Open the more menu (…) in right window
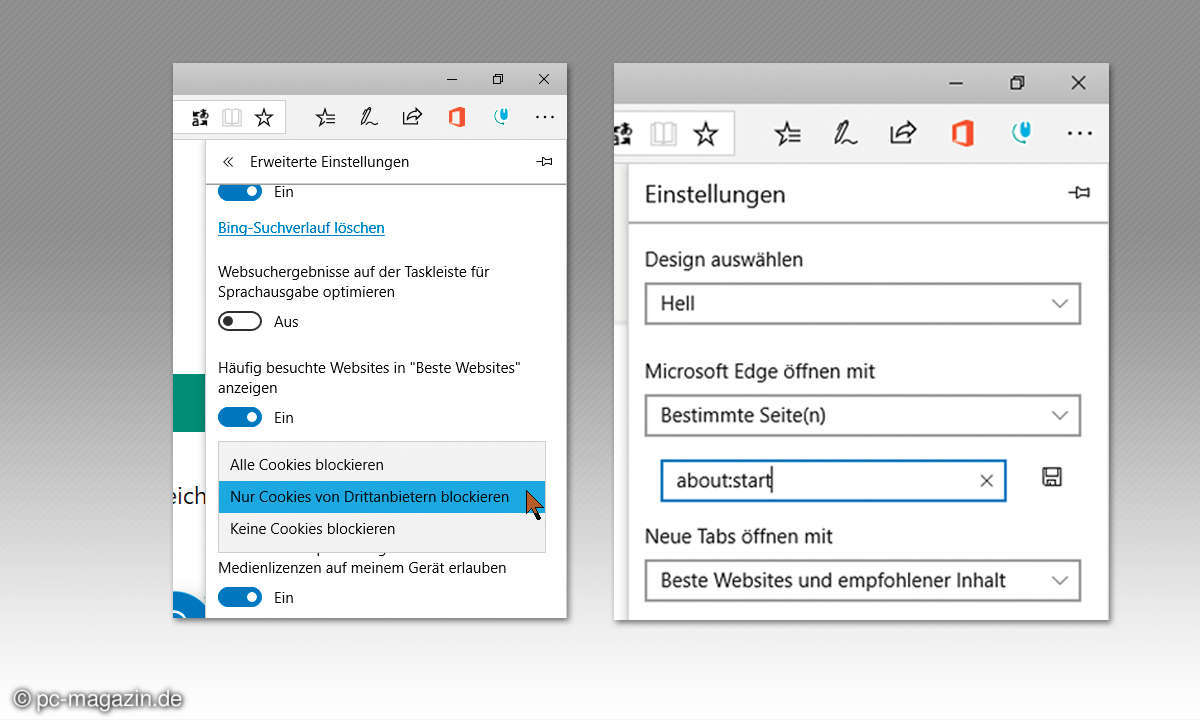1200x720 pixels. point(1079,133)
